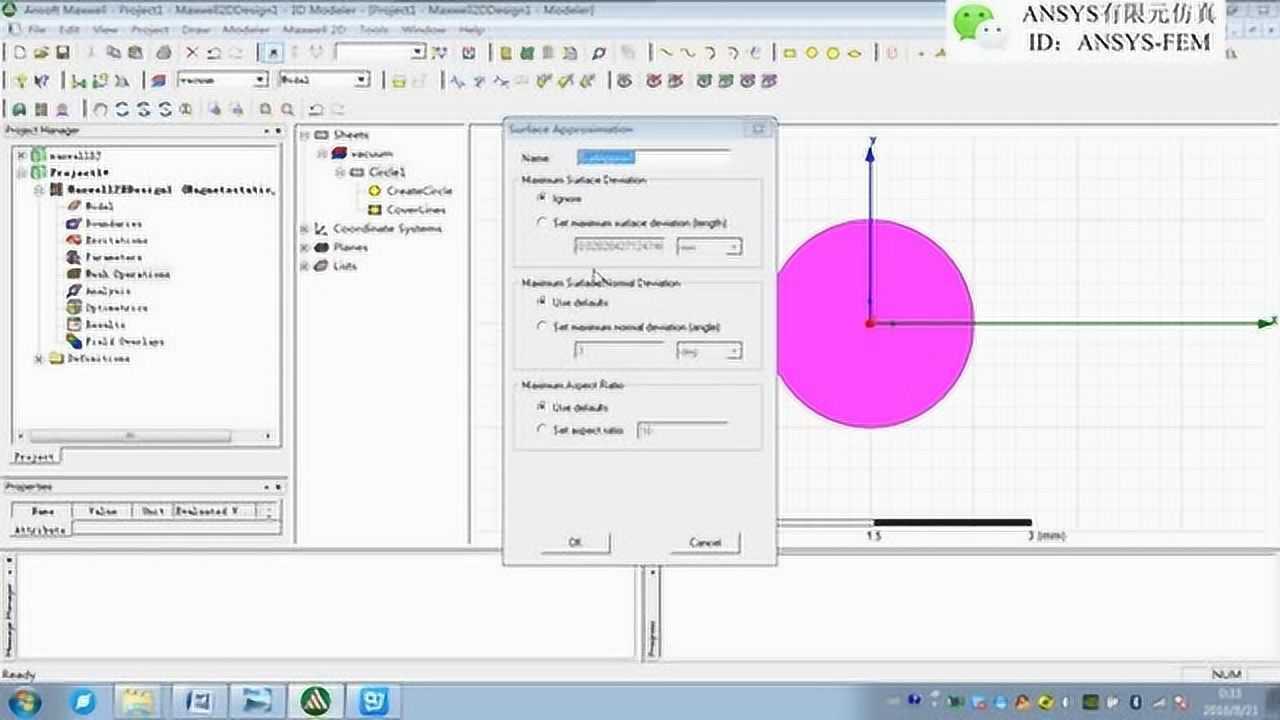Click the Delete (X) toolbar icon
This screenshot has width=1280, height=720.
pos(191,53)
